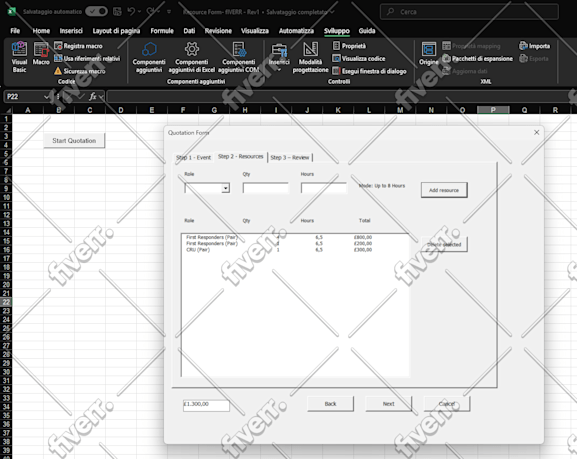
Task: Open the Role combo box dropdown
Action: coord(226,188)
